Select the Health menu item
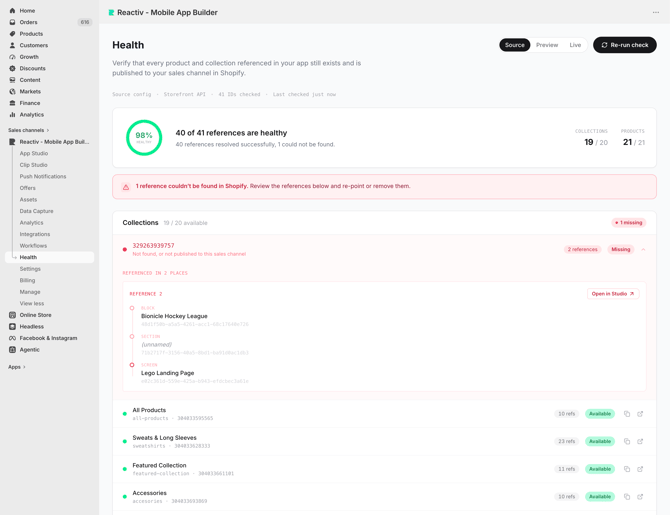This screenshot has height=515, width=670. pyautogui.click(x=50, y=257)
